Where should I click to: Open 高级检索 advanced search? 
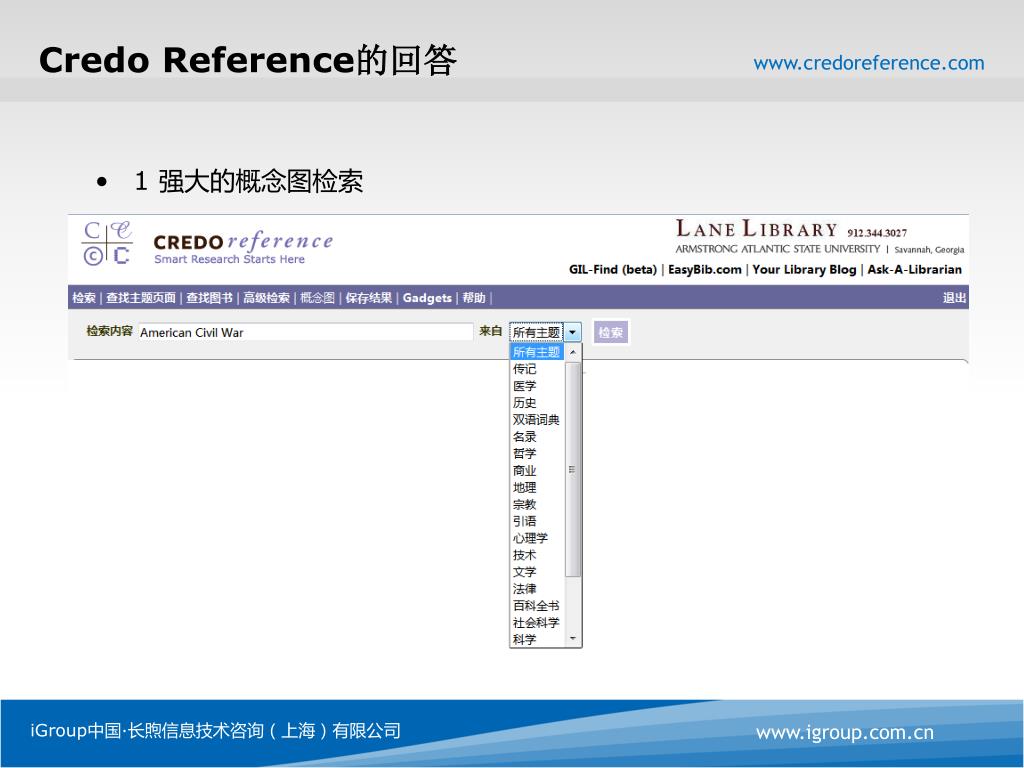point(266,298)
